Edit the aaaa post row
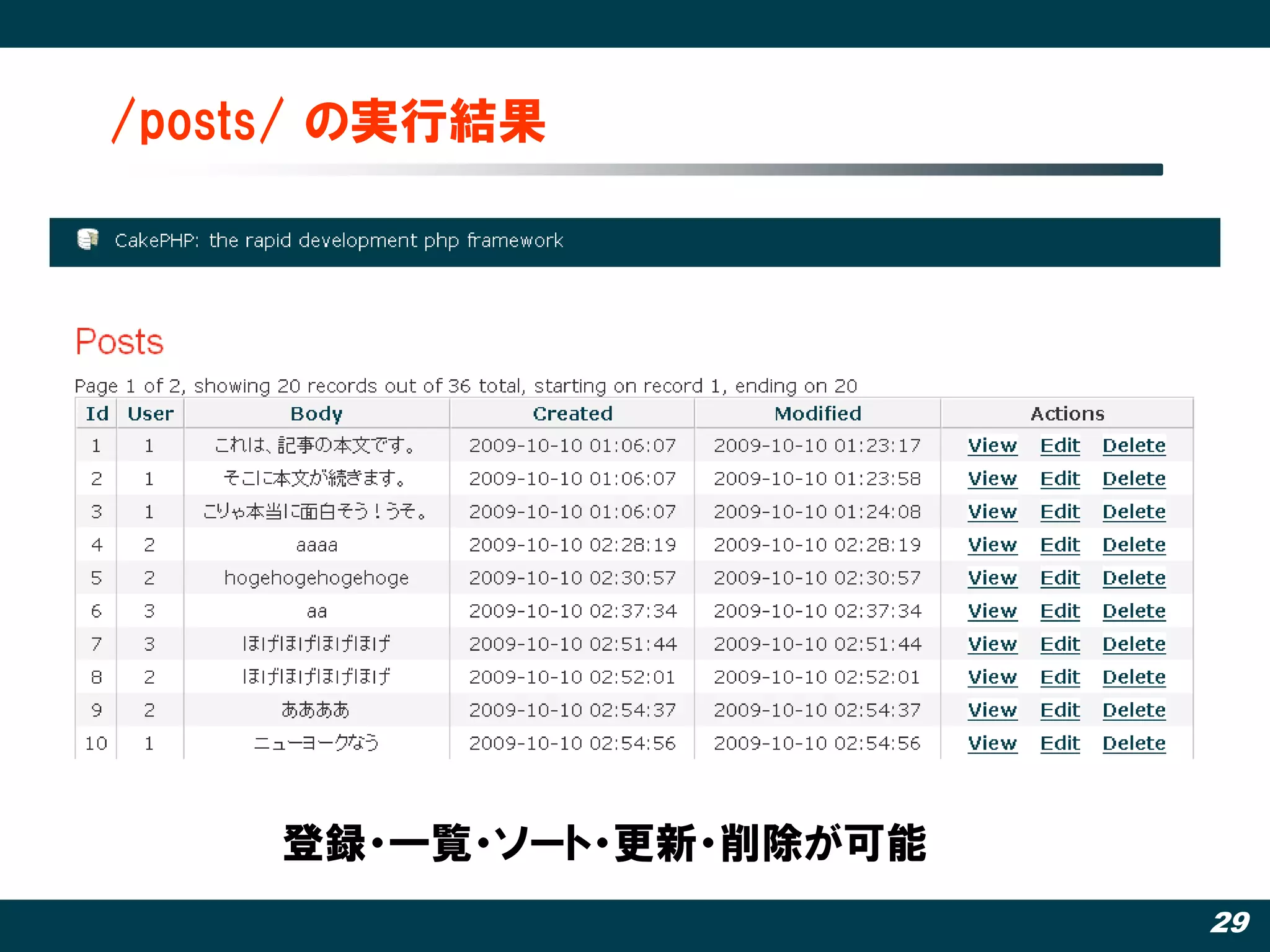This screenshot has width=1270, height=952. point(1060,545)
